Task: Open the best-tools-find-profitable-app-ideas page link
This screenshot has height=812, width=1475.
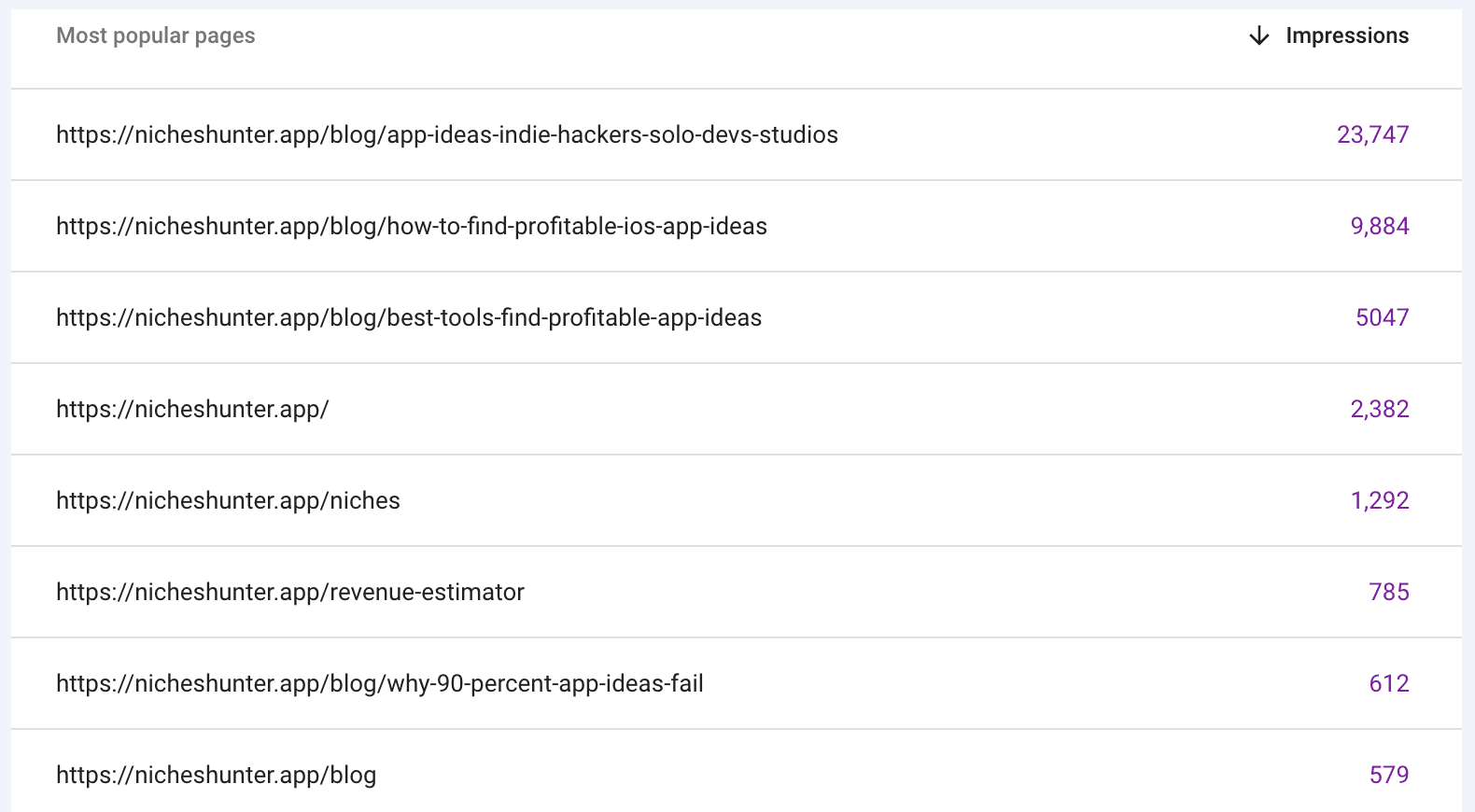Action: click(408, 317)
